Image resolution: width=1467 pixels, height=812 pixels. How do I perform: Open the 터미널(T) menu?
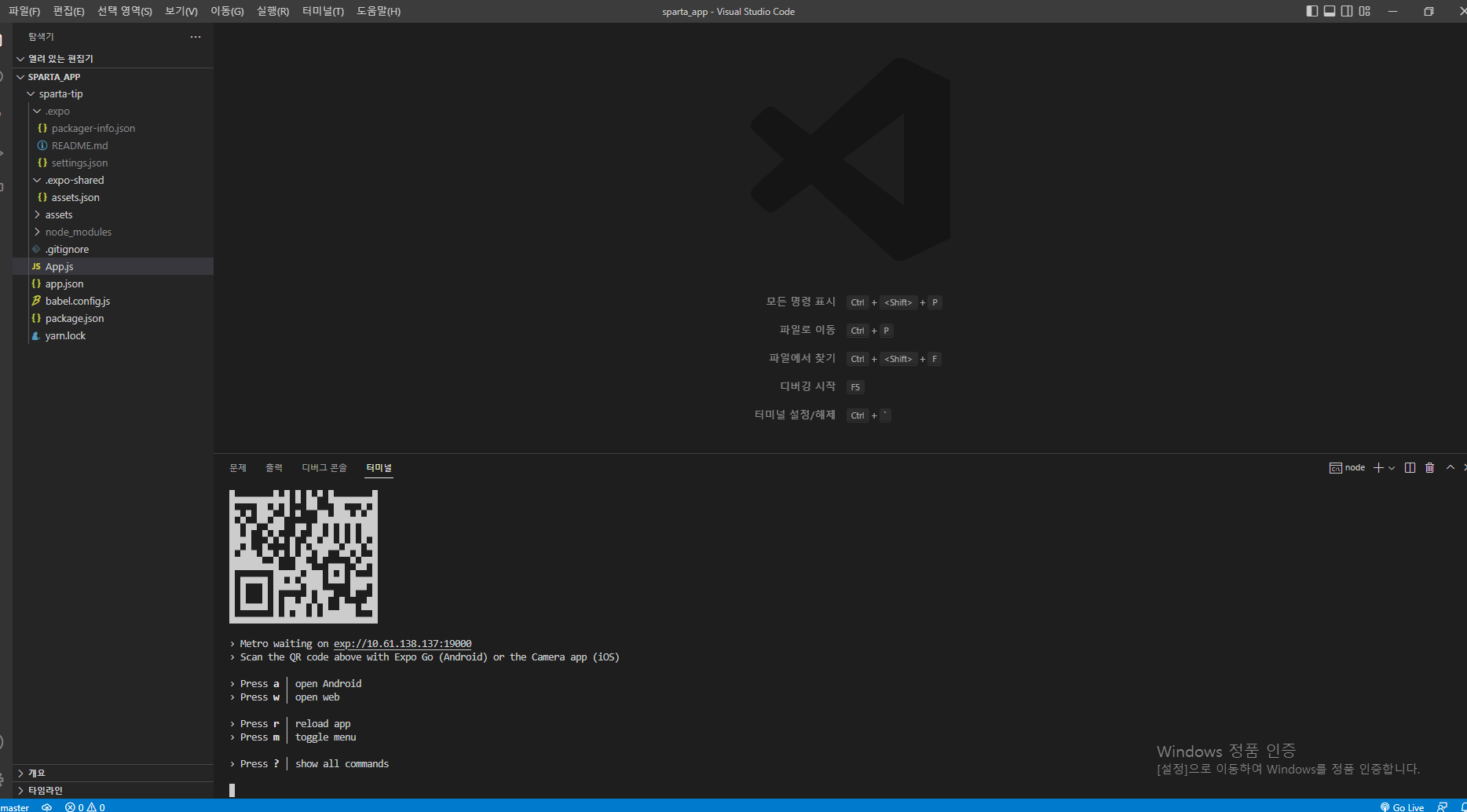[323, 11]
